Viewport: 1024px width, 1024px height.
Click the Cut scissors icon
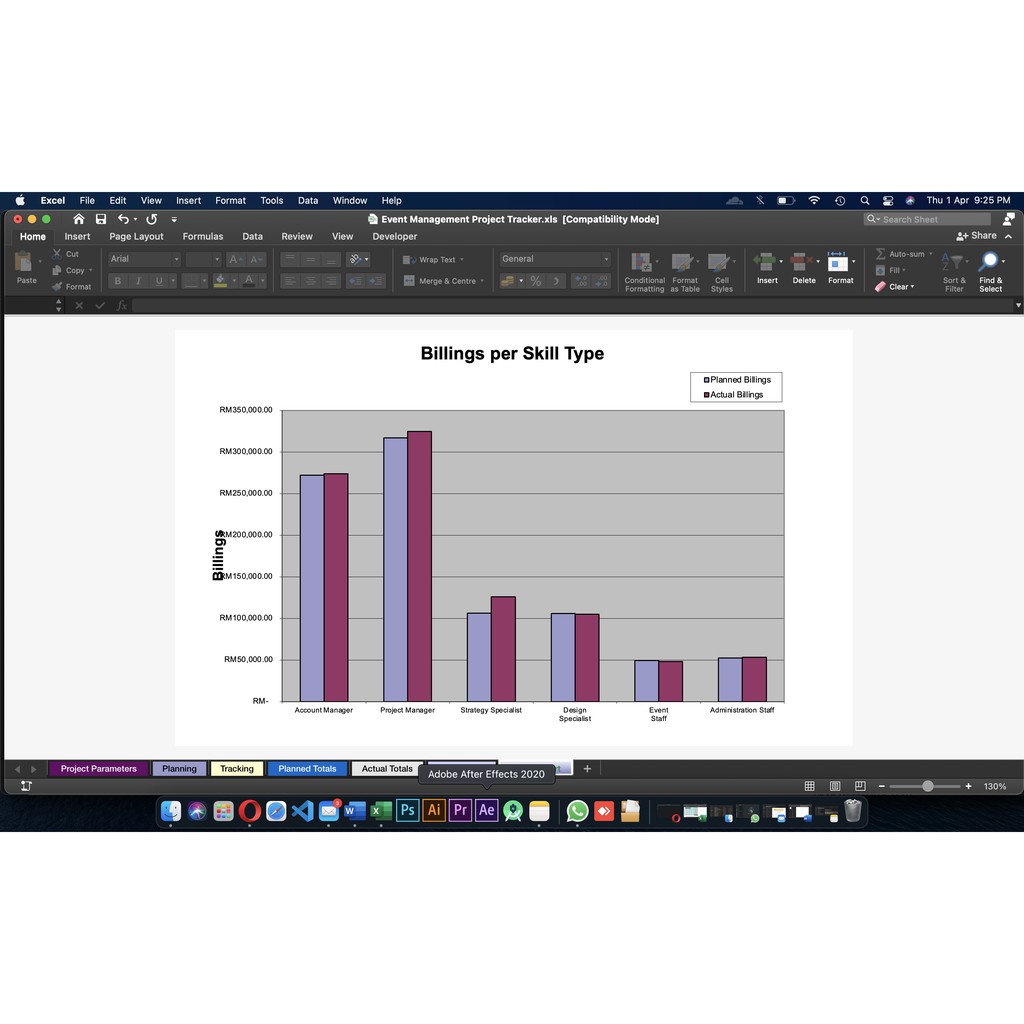click(57, 253)
